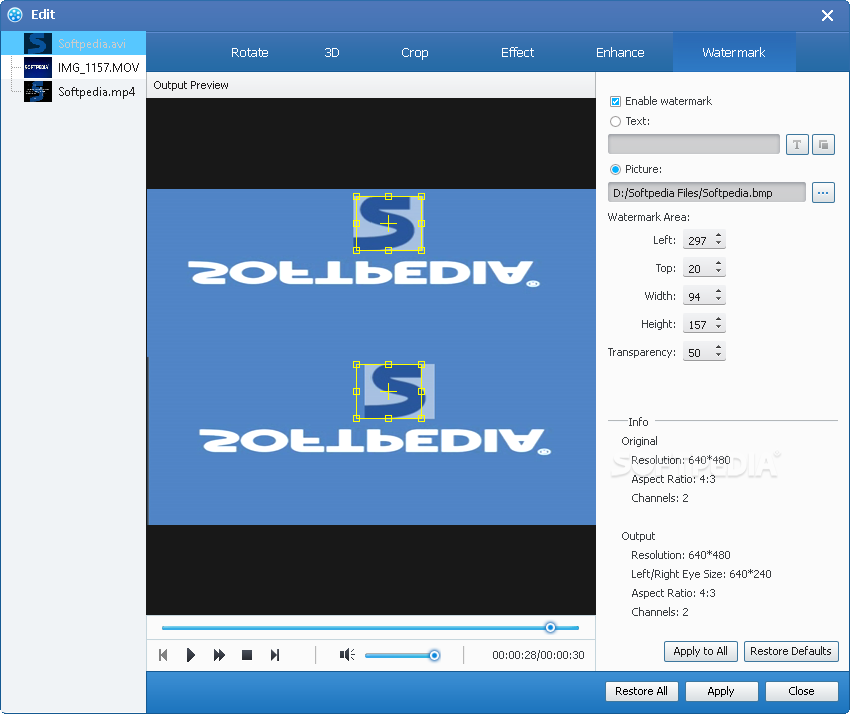
Task: Go to the Enhance tab
Action: (x=620, y=53)
